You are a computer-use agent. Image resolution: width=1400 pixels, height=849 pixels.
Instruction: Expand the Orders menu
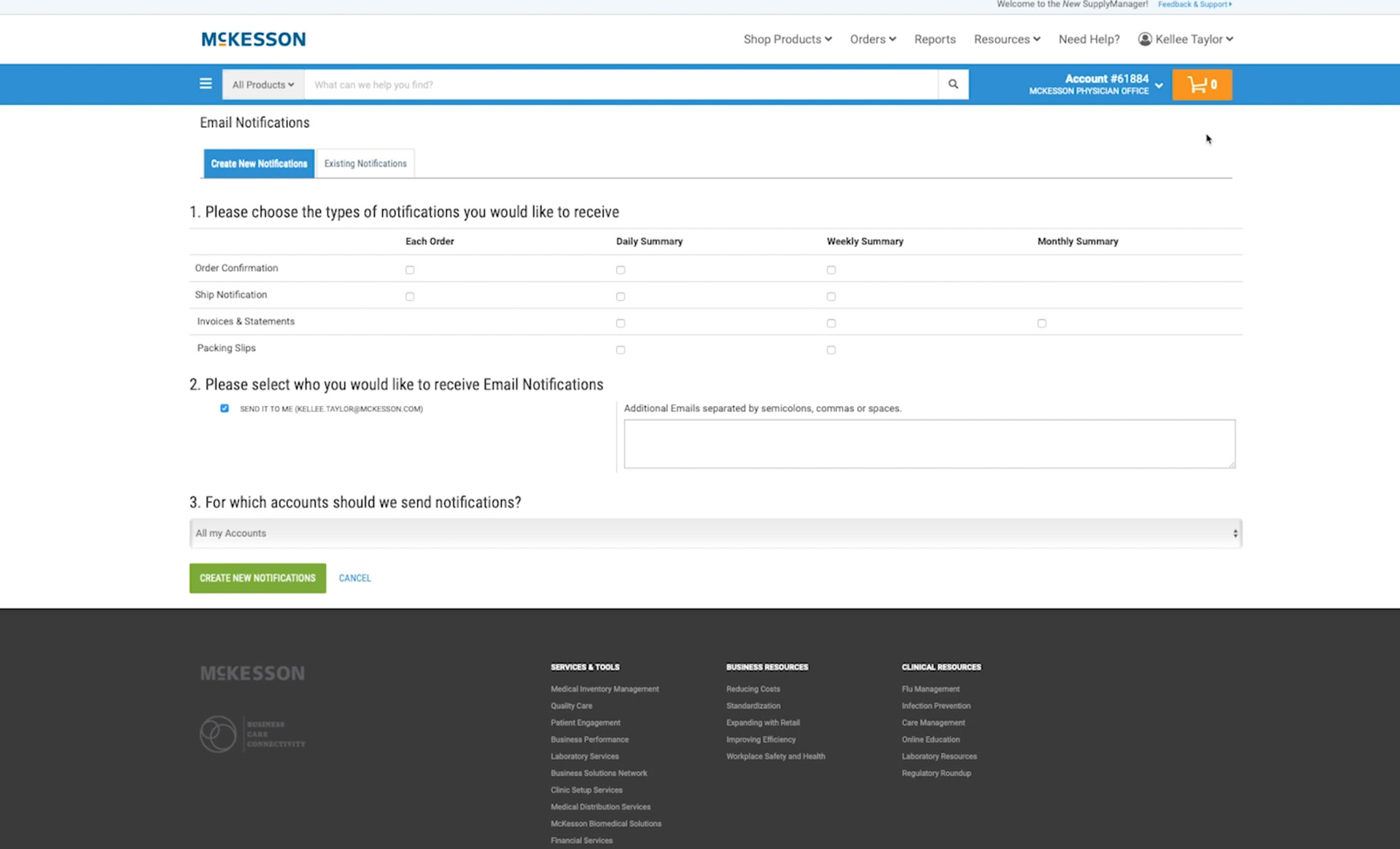[x=873, y=39]
